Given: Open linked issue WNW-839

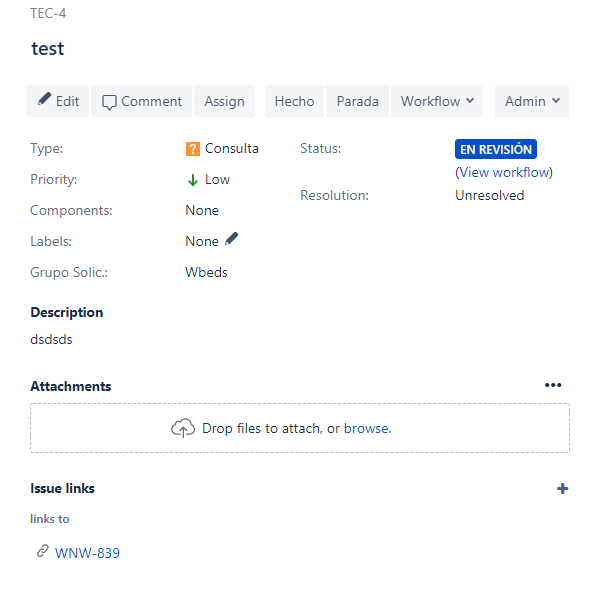Looking at the screenshot, I should pos(87,553).
